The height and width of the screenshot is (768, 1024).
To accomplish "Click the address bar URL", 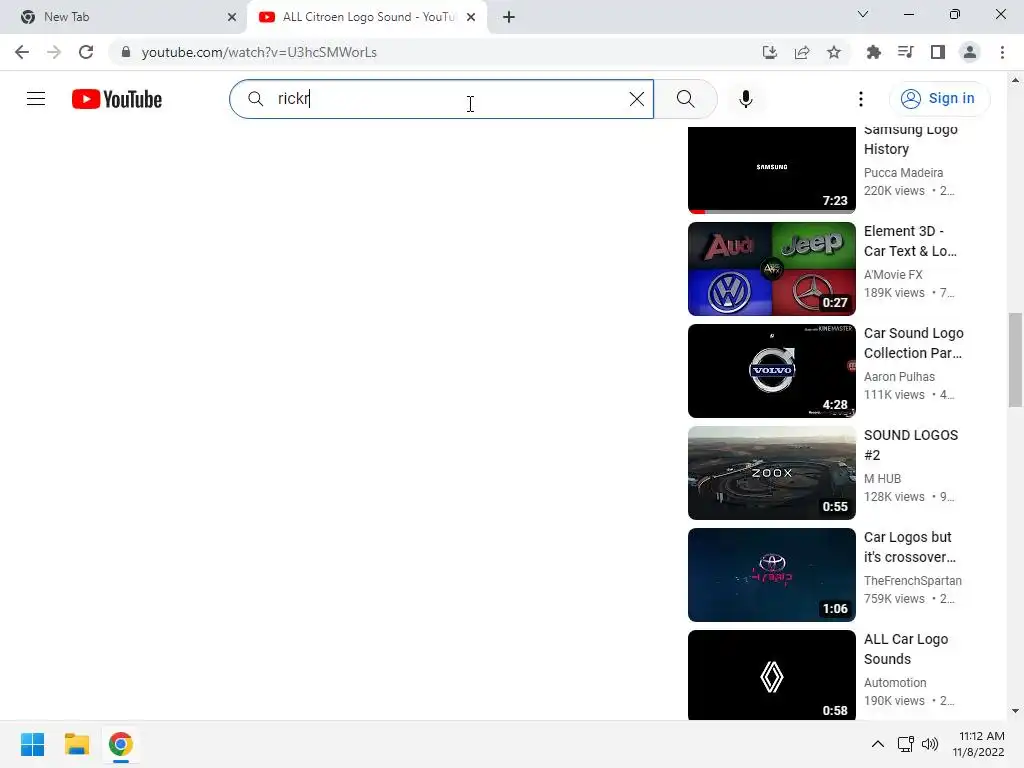I will (x=259, y=52).
